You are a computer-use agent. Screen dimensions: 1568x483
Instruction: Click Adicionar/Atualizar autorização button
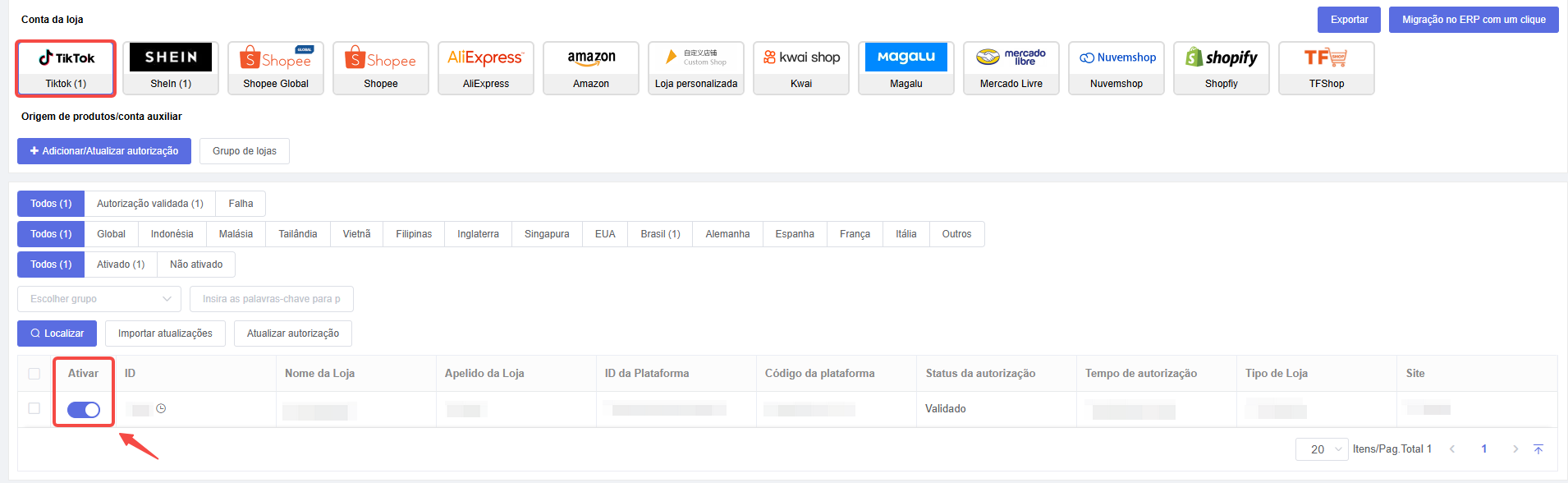pyautogui.click(x=104, y=151)
